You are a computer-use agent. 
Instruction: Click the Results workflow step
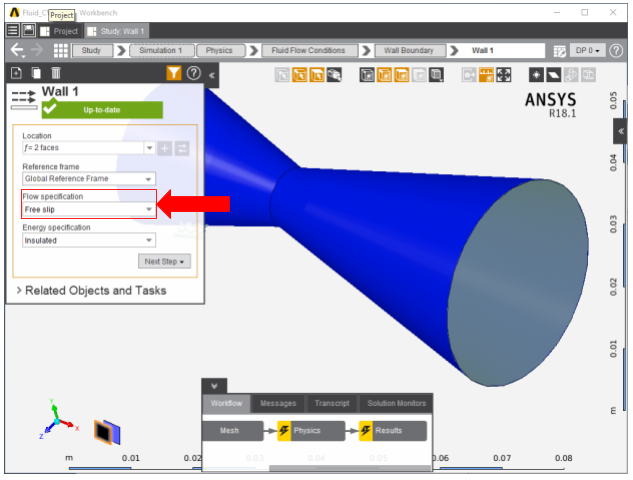click(393, 431)
